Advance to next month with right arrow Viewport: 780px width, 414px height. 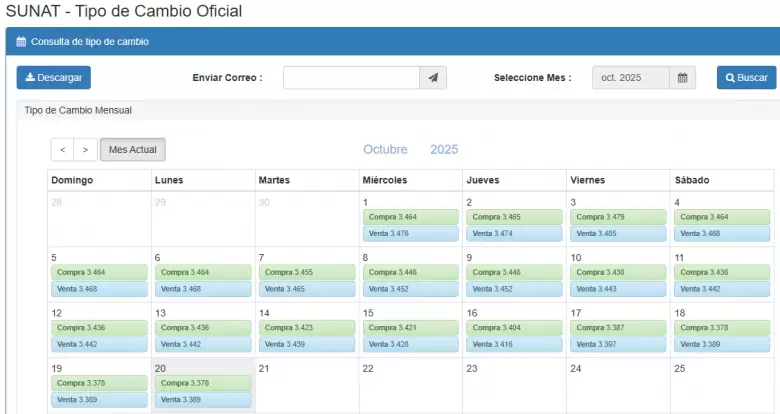pos(86,149)
